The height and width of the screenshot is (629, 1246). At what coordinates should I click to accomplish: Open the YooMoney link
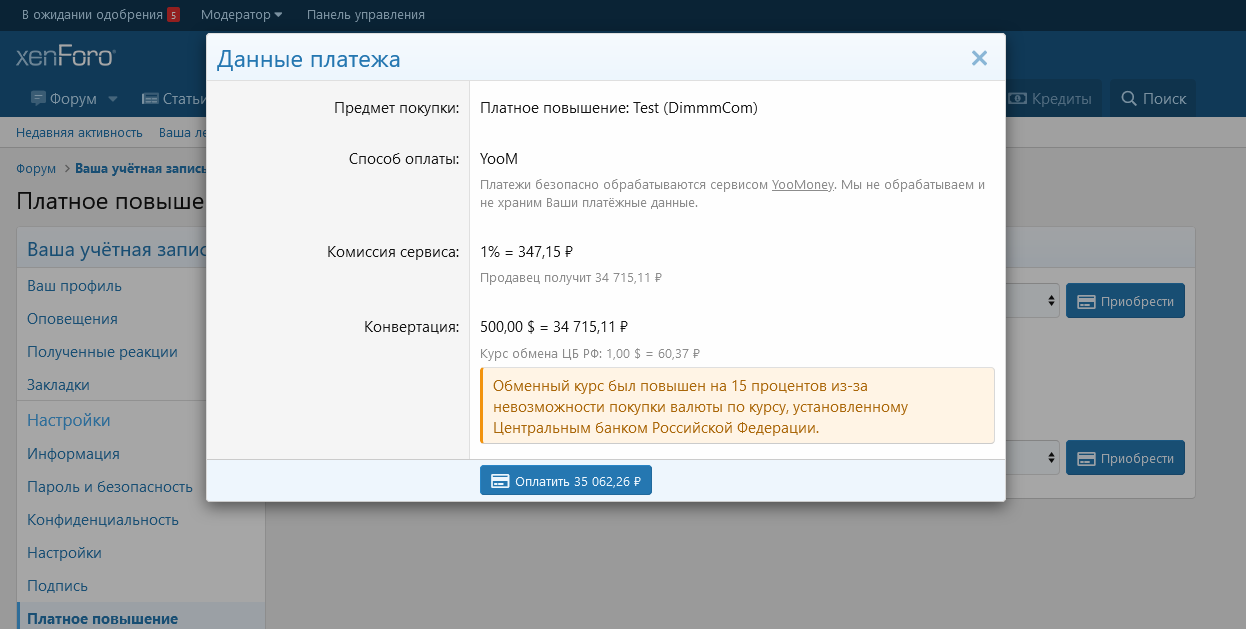tap(803, 185)
